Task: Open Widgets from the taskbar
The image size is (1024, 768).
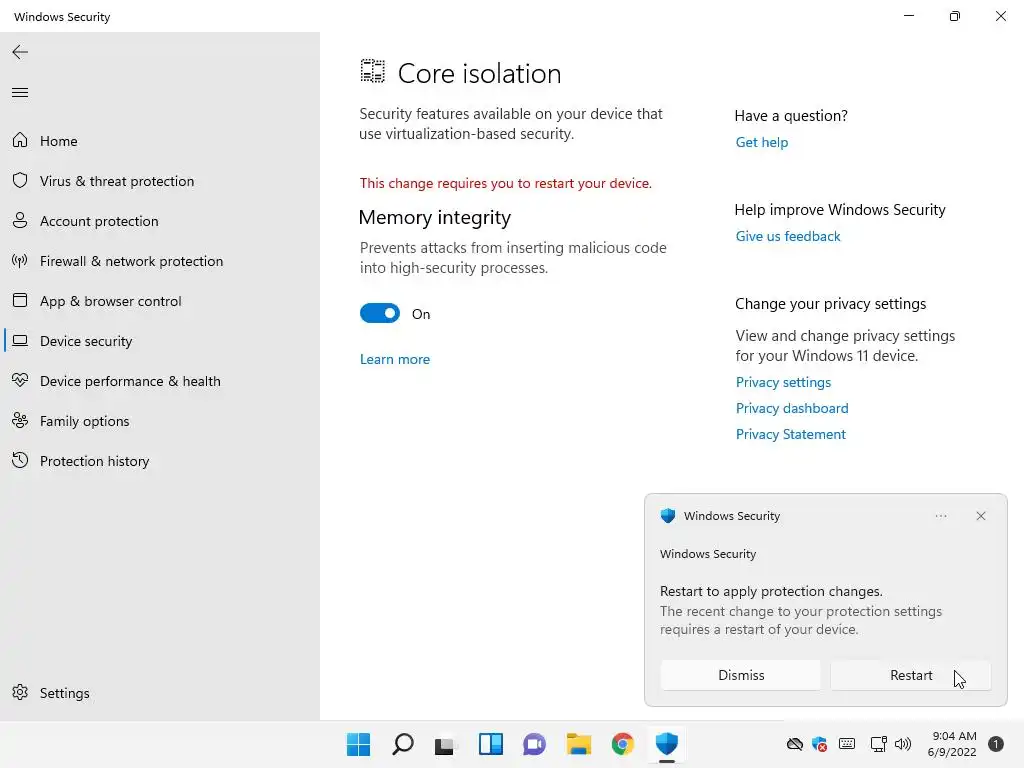Action: 490,744
